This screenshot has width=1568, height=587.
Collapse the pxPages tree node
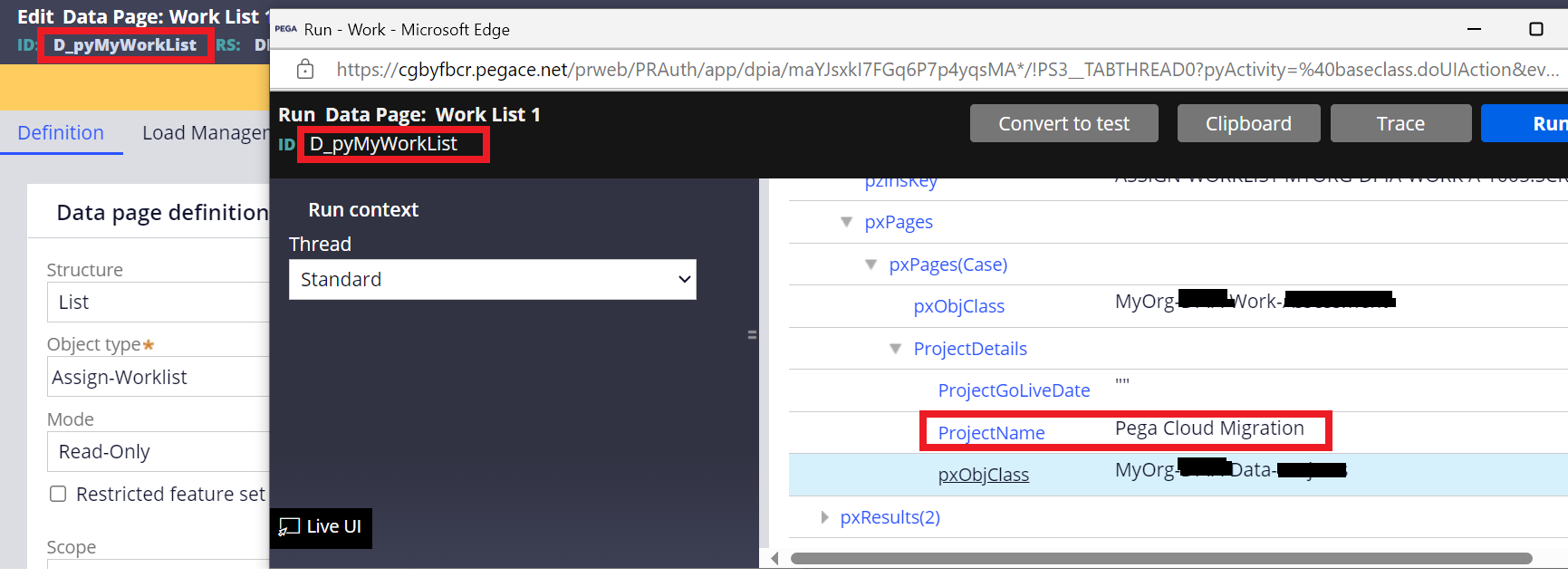point(846,222)
